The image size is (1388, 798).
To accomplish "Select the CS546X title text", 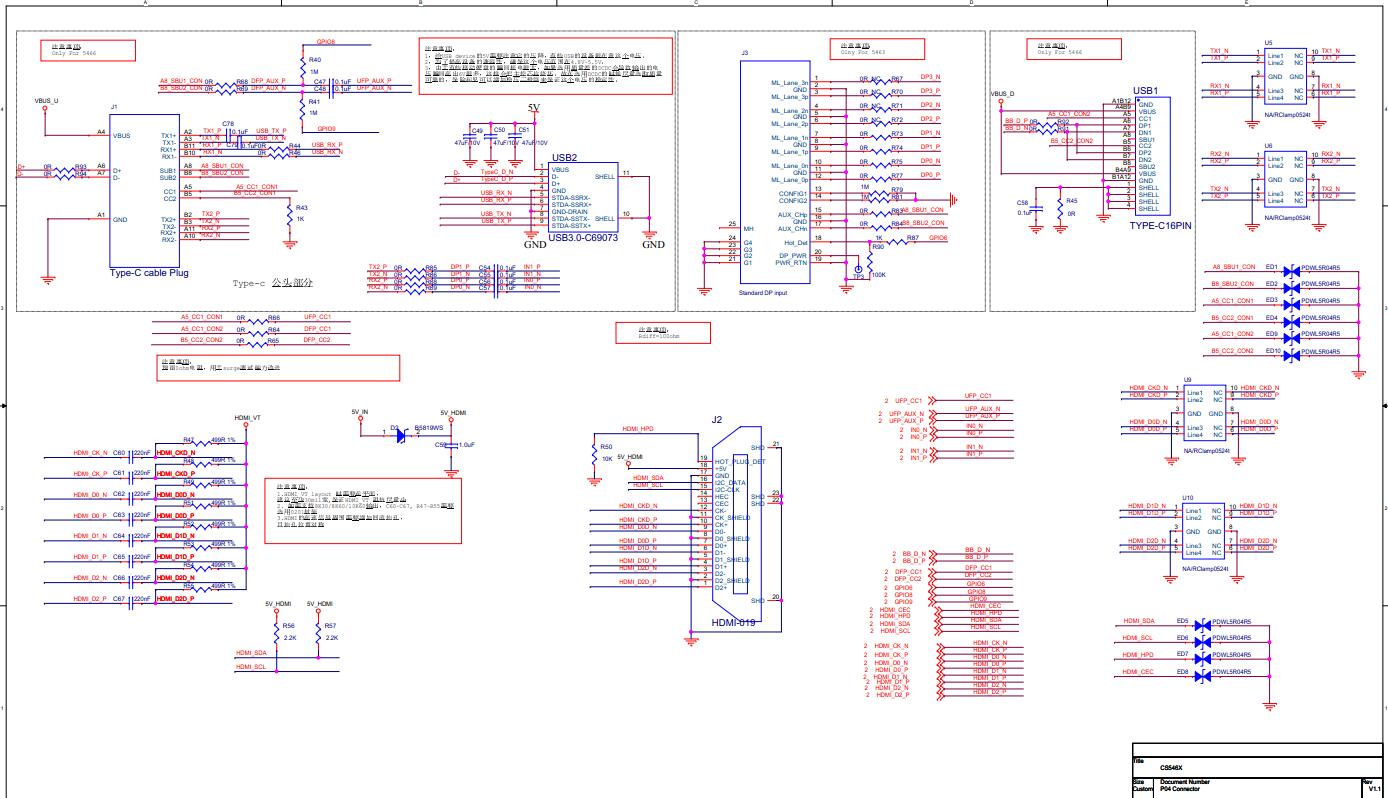I will (1173, 768).
